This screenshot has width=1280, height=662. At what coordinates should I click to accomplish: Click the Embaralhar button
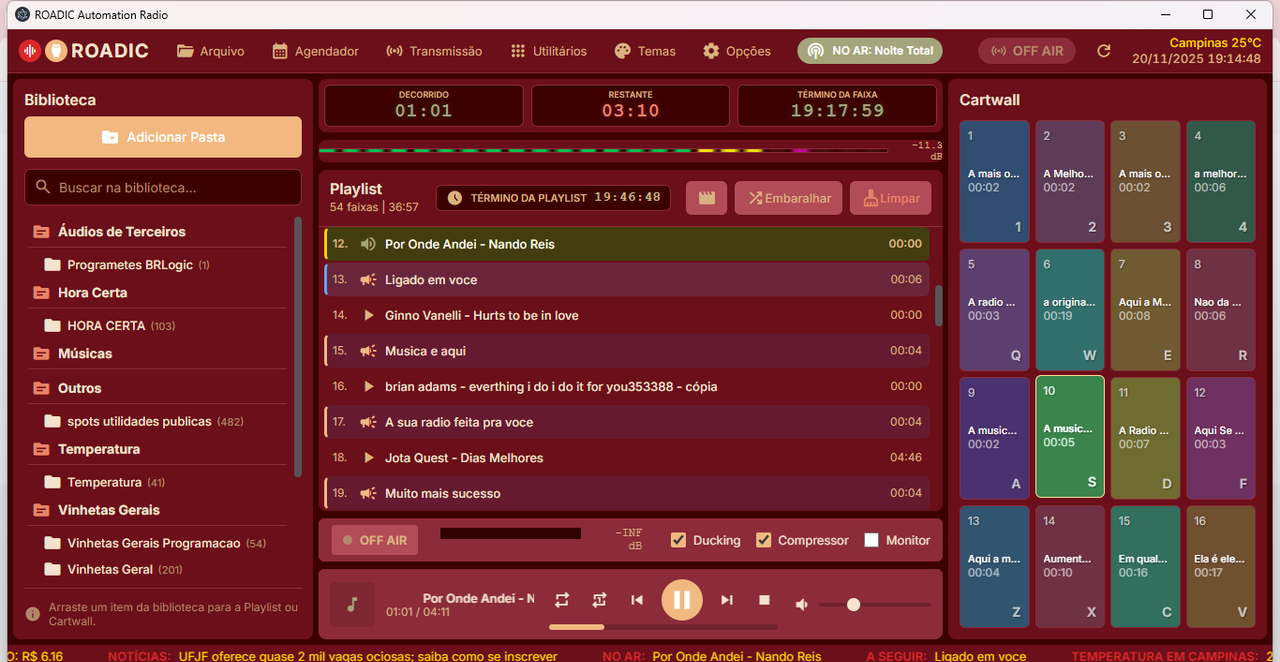pyautogui.click(x=789, y=198)
